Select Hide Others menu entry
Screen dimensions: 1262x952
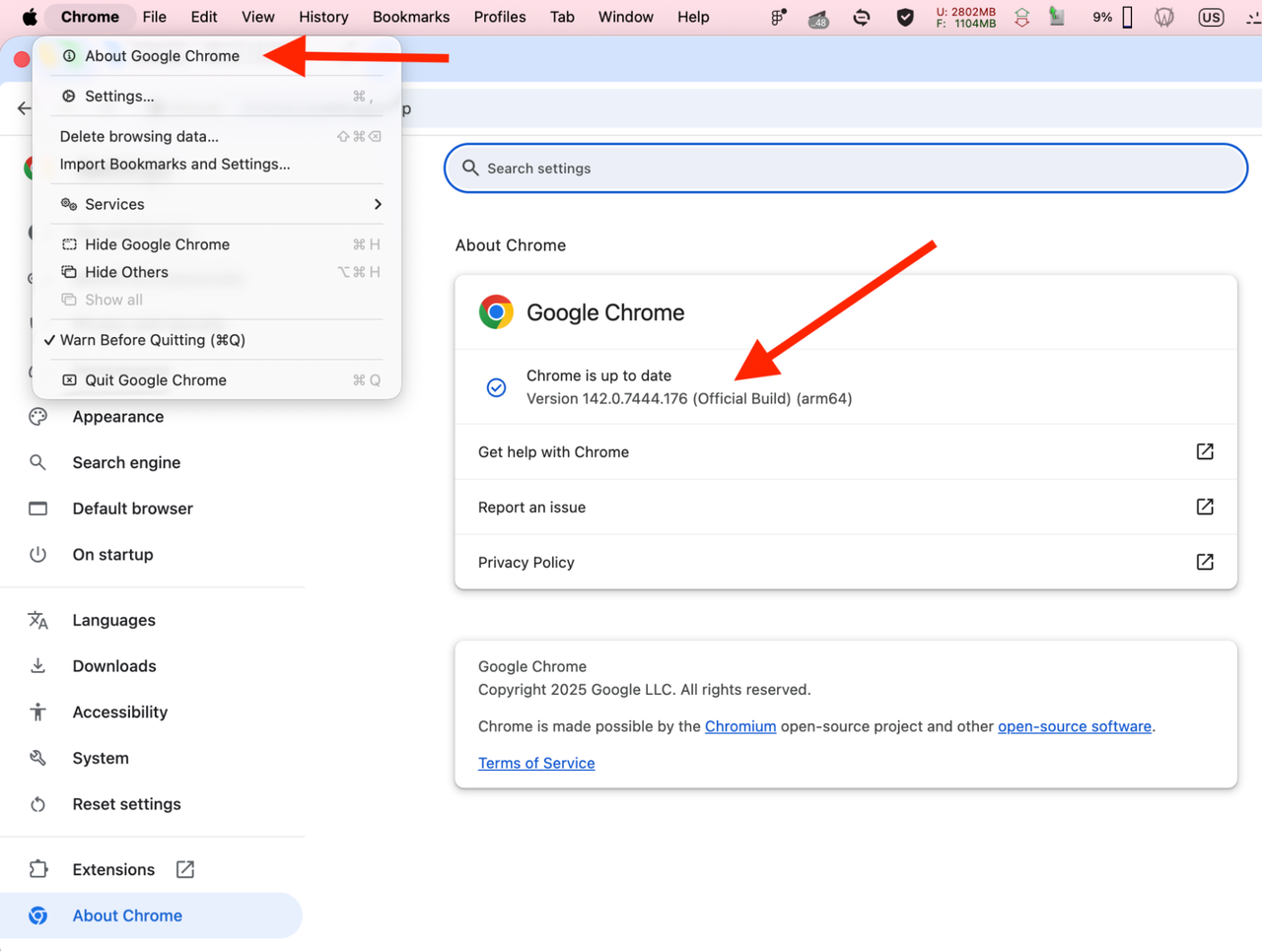(x=216, y=272)
